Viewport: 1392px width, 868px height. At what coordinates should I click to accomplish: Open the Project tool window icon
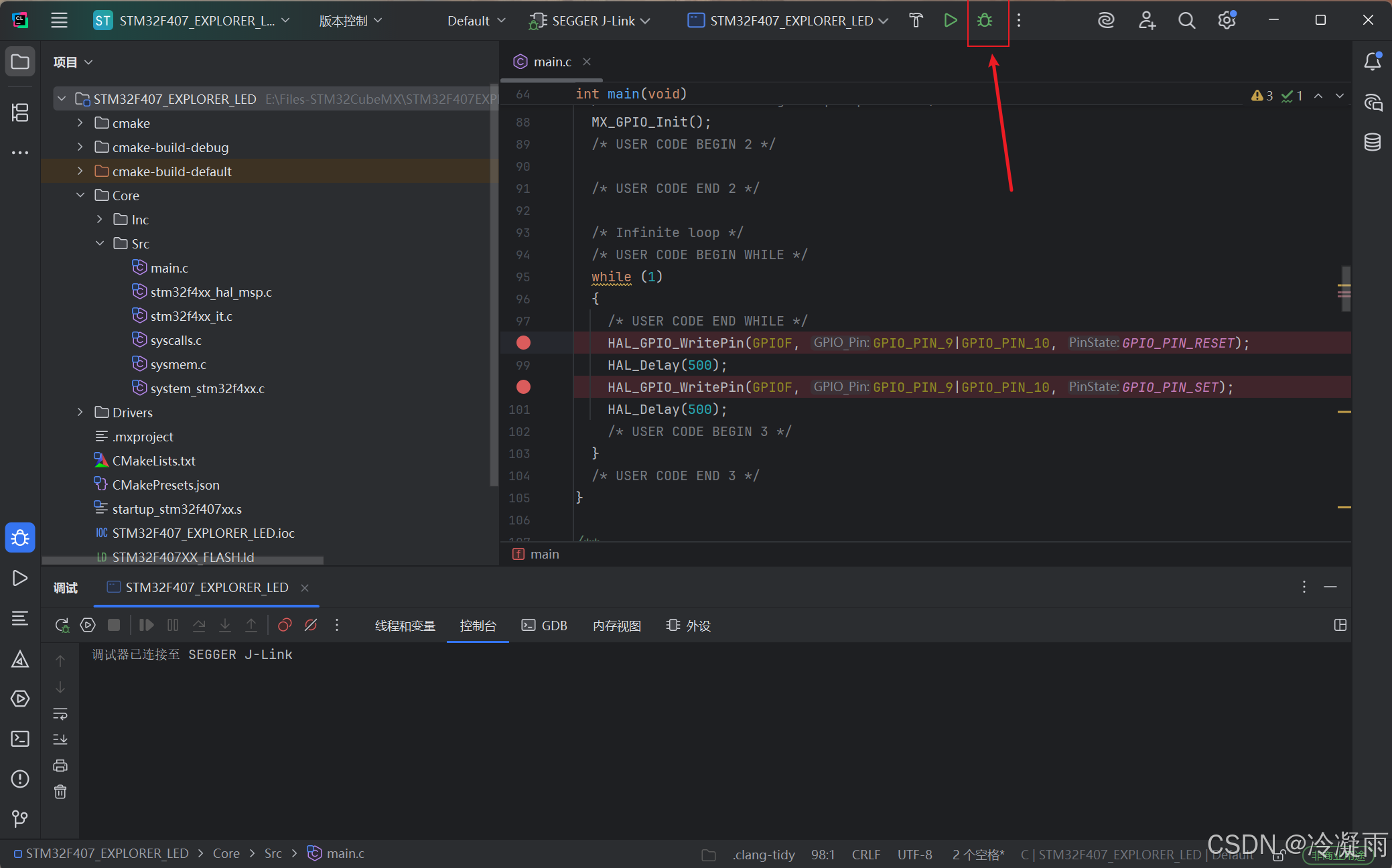pos(20,62)
